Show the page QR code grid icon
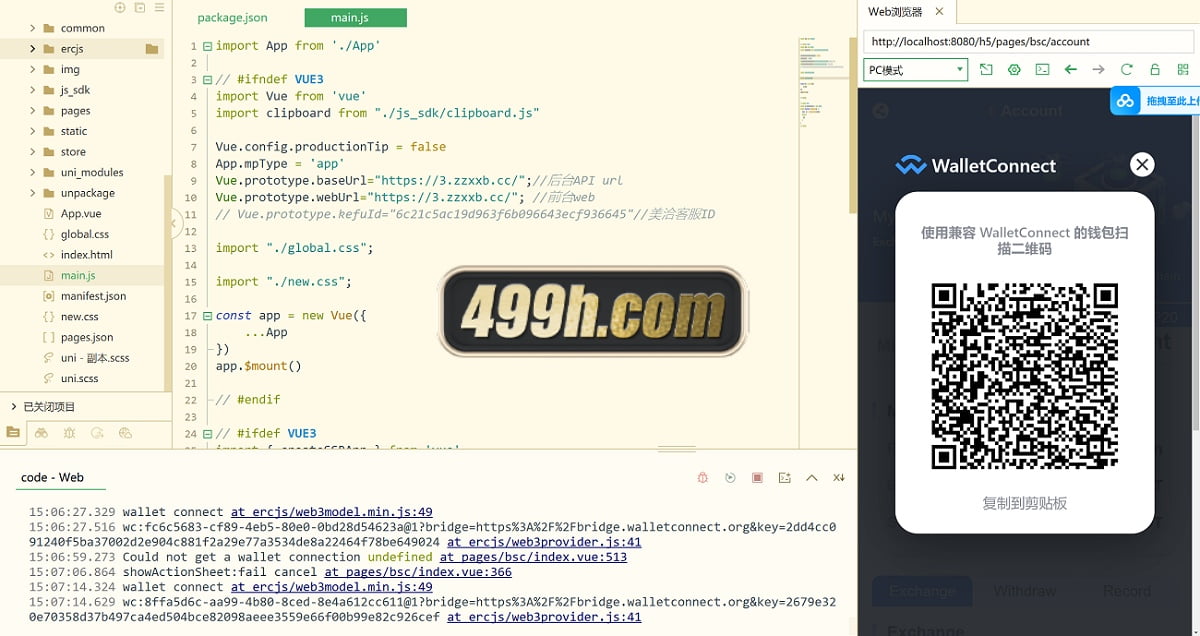Image resolution: width=1200 pixels, height=636 pixels. (x=1183, y=70)
